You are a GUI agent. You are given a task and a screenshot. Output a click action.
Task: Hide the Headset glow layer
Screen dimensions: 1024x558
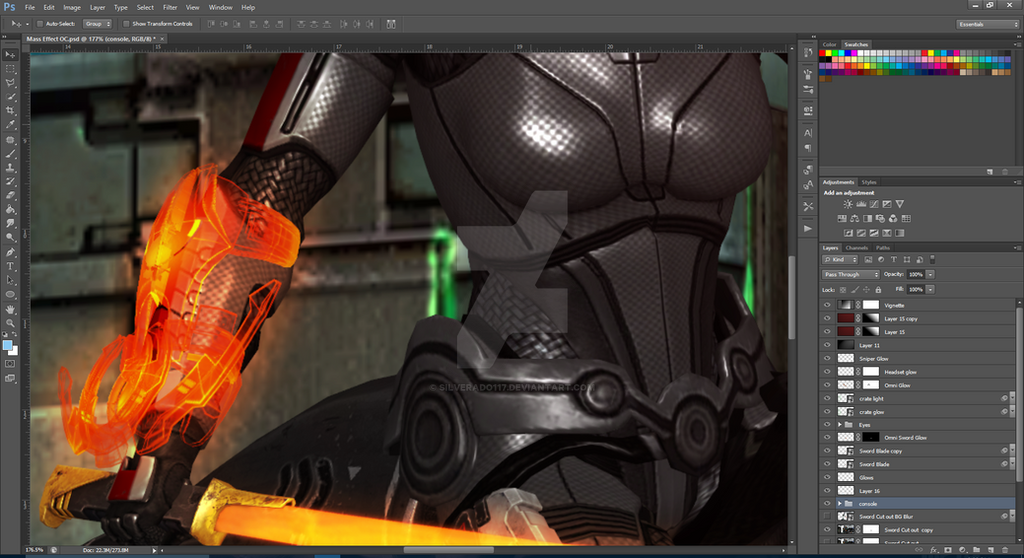827,372
